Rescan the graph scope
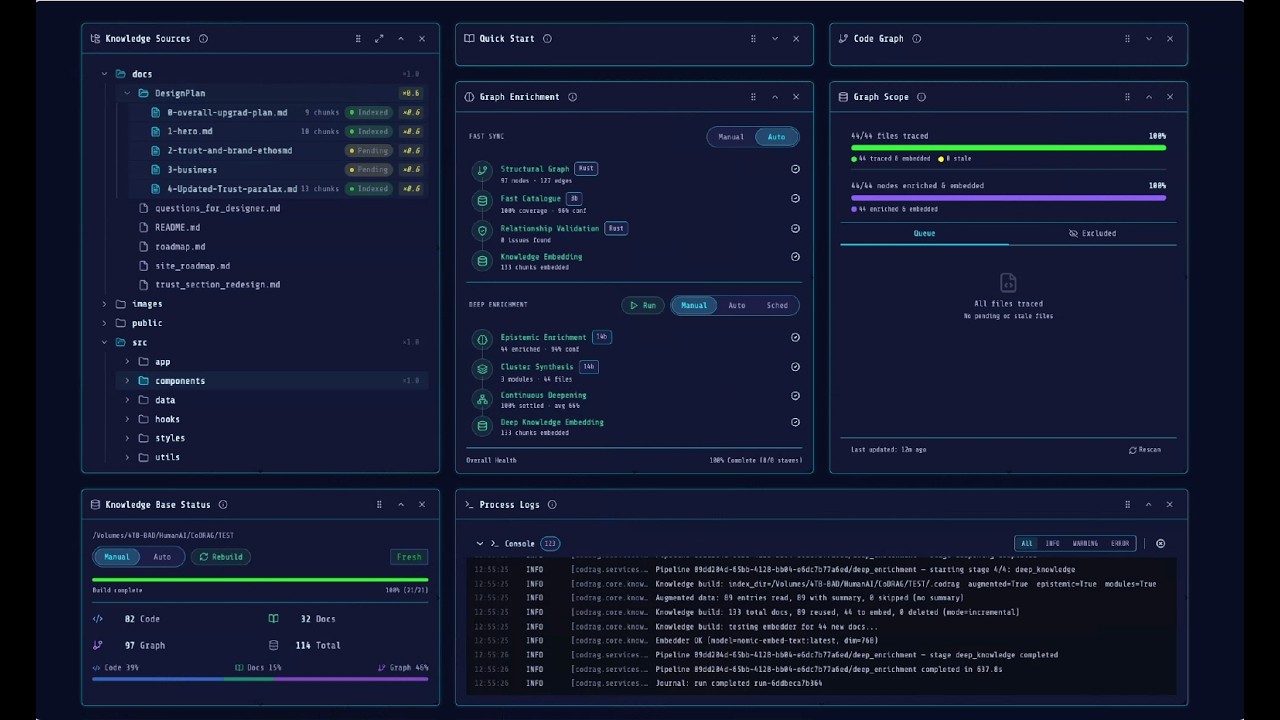 click(x=1145, y=450)
